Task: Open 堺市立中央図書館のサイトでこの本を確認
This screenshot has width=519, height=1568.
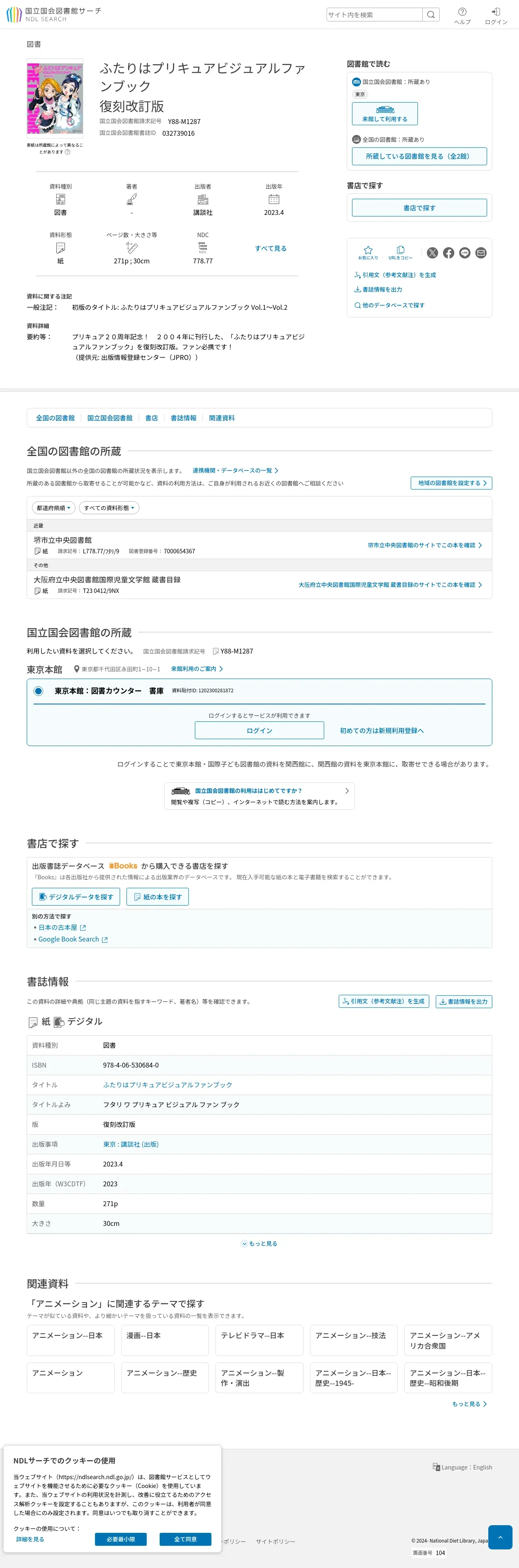Action: (x=424, y=545)
